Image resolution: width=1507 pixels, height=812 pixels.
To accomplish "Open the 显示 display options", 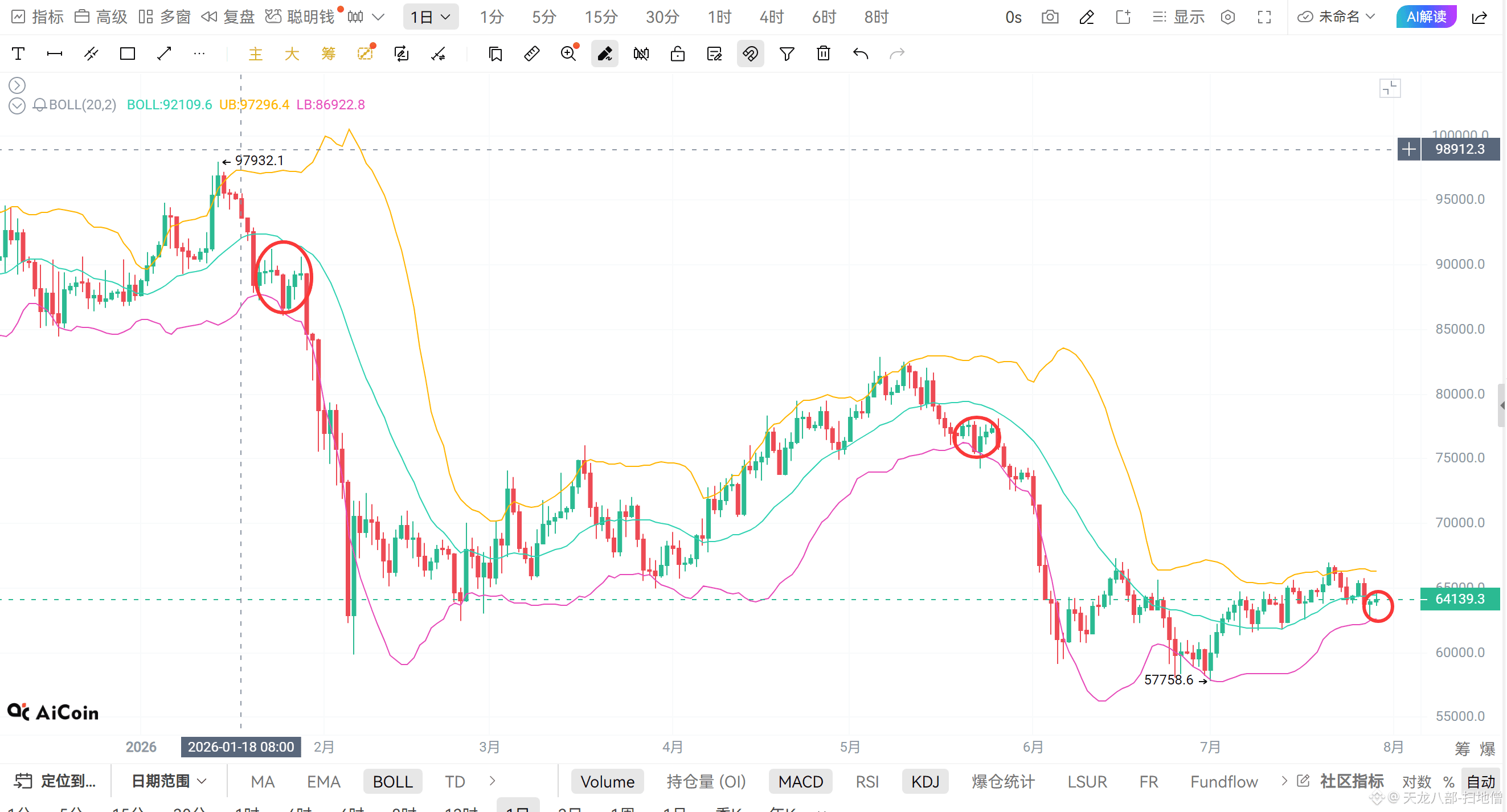I will point(1178,17).
